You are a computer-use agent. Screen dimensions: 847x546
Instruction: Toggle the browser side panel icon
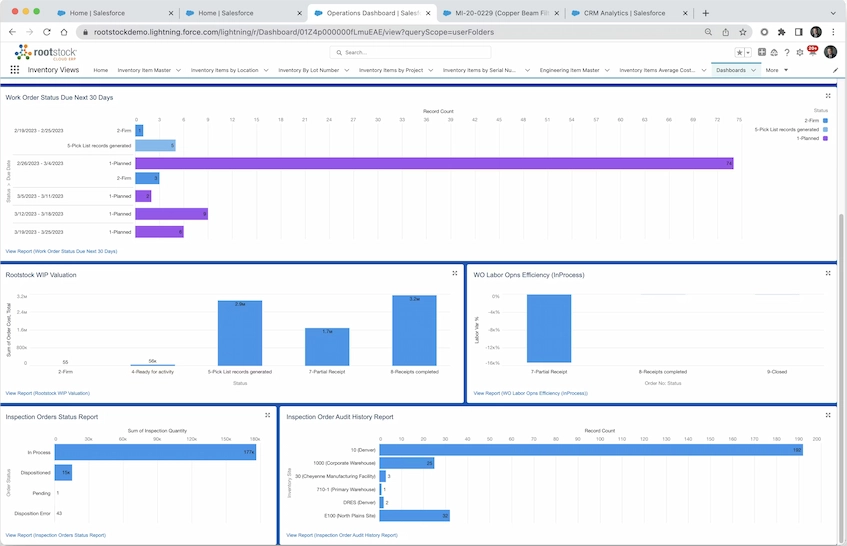798,32
